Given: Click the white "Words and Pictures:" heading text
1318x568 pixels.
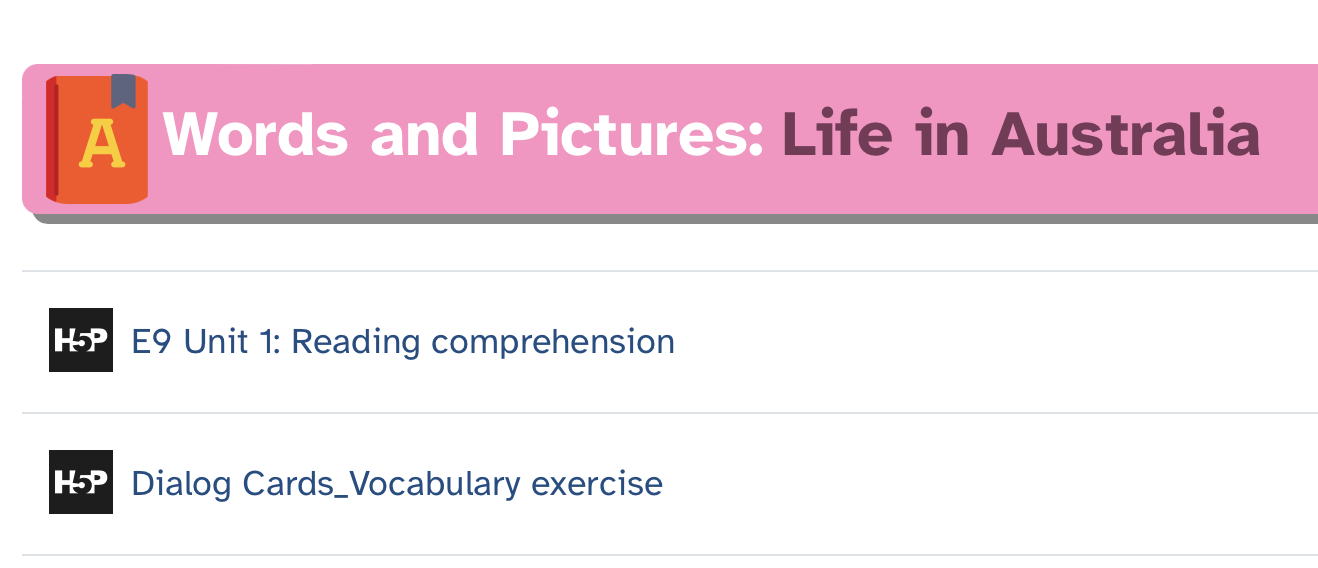Looking at the screenshot, I should pos(464,134).
